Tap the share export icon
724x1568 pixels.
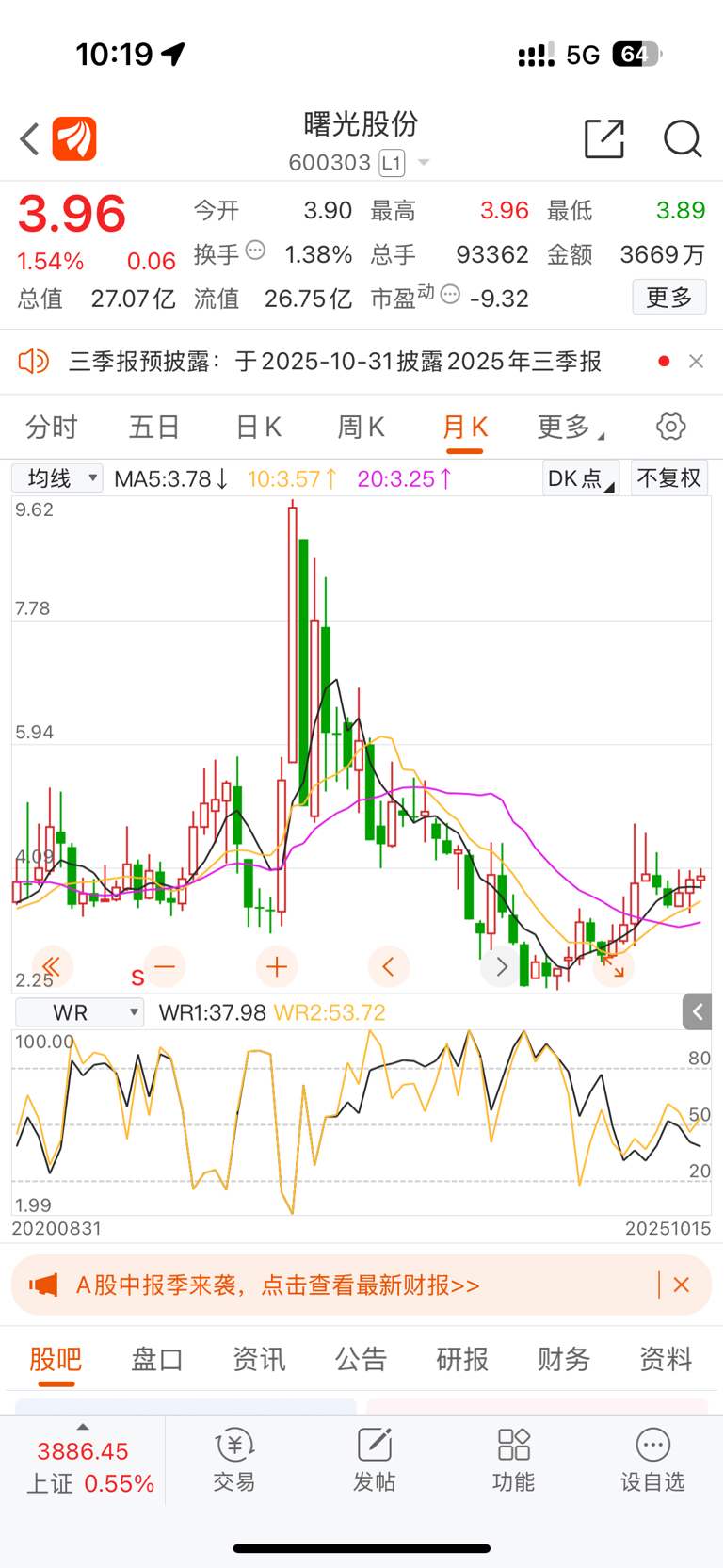[604, 138]
